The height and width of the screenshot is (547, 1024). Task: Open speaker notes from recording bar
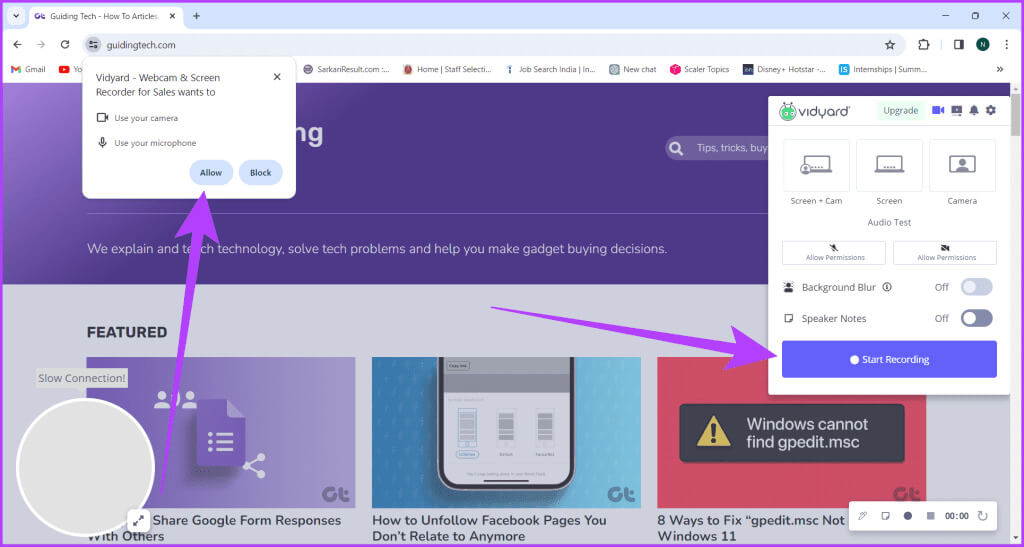click(886, 516)
